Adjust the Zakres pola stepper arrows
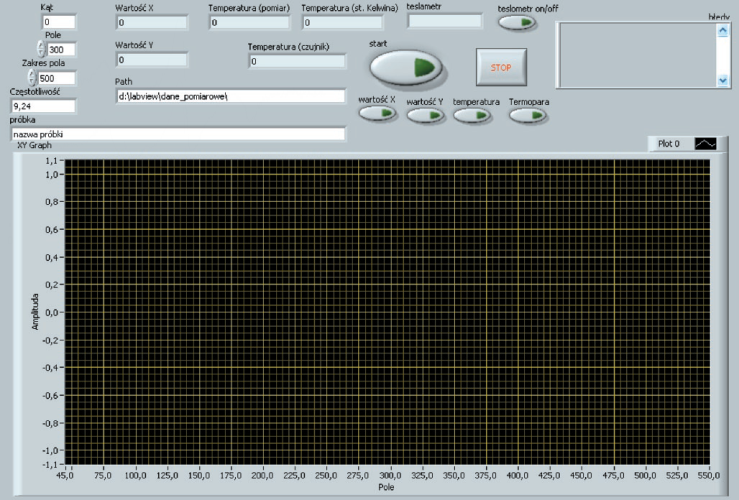 [32, 77]
